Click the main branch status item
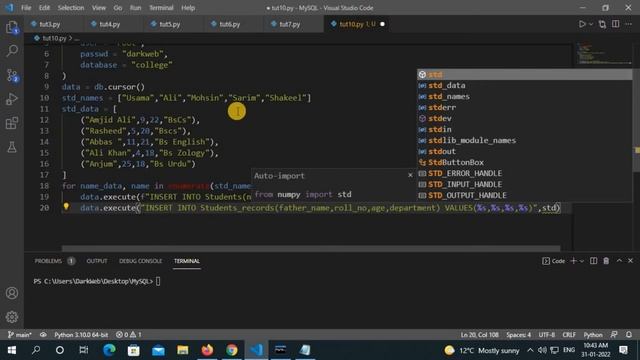This screenshot has width=640, height=360. 20,335
